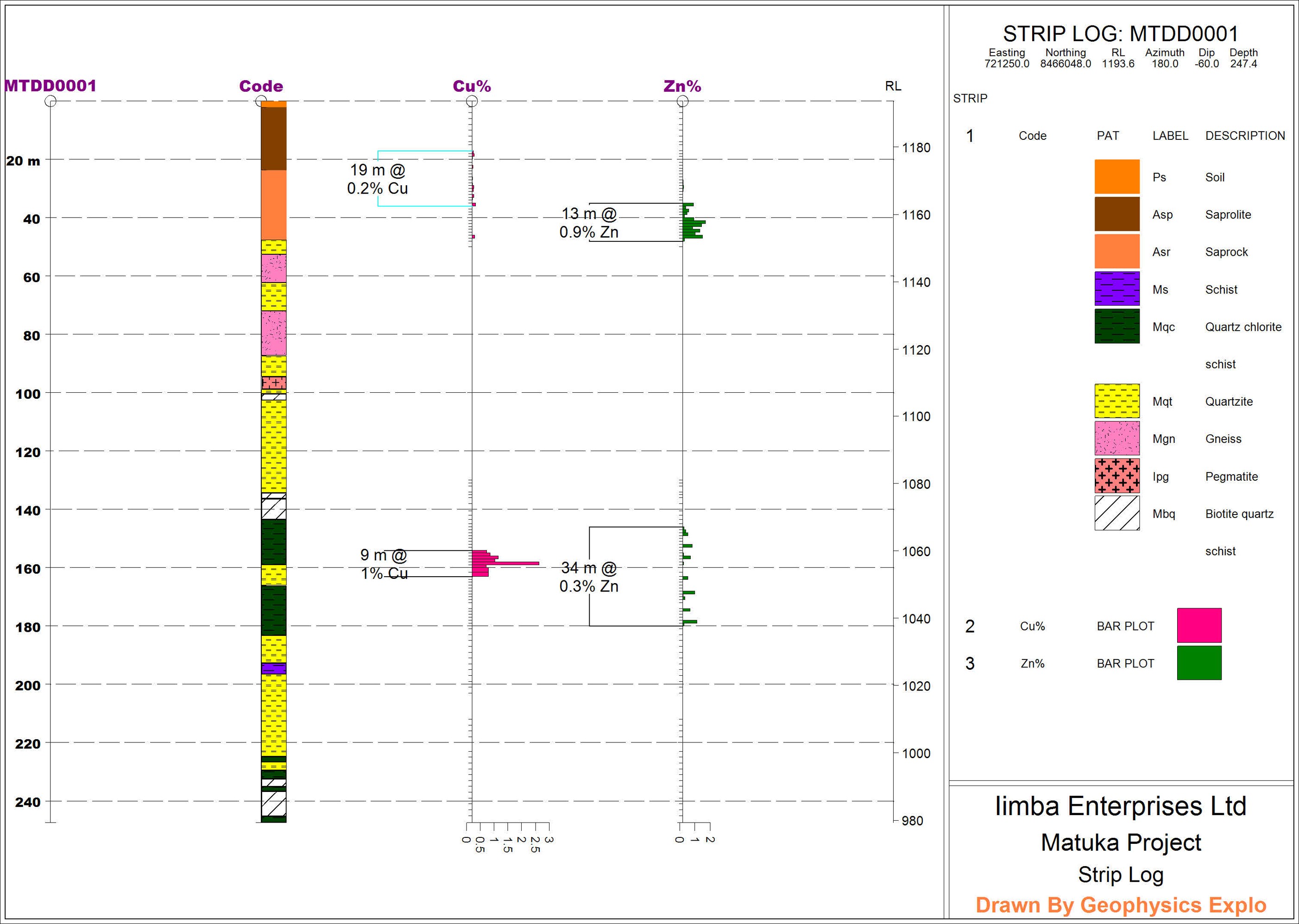Screen dimensions: 1299x924
Task: Click the "Quartzite" legend description
Action: [x=1229, y=402]
